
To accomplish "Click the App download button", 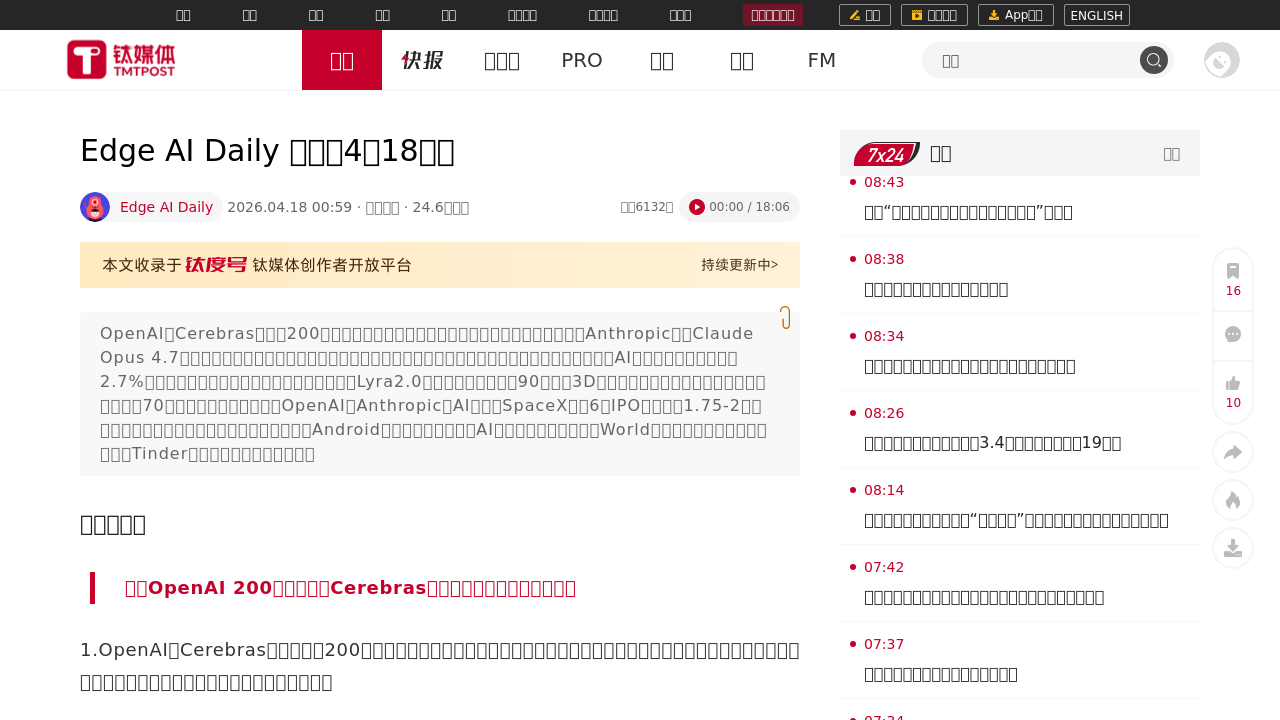I will coord(1015,15).
